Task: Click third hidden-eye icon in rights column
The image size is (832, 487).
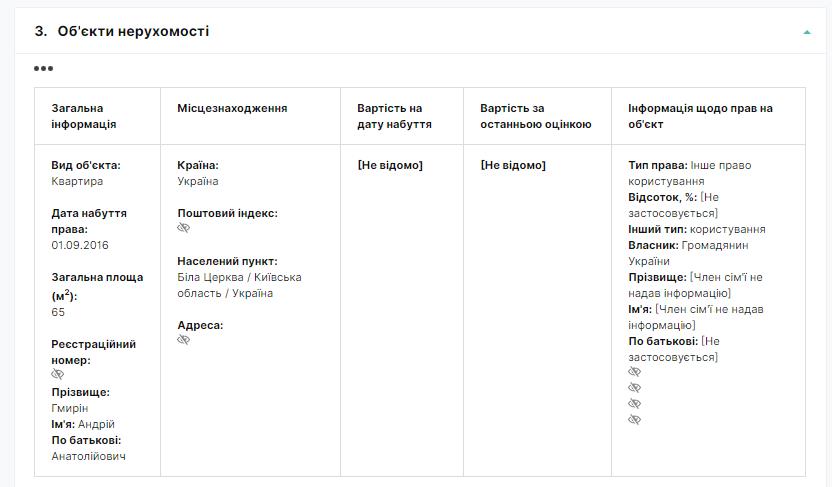Action: [634, 404]
